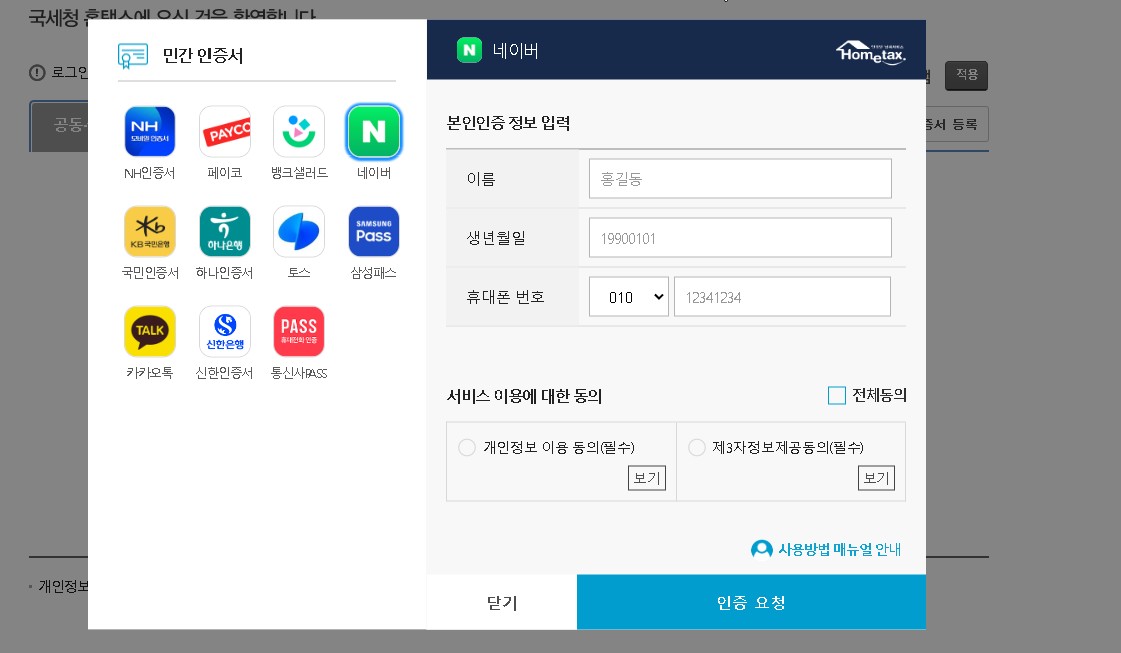Select the 통신사PASS icon
Screen dimensions: 1121x653
298,331
